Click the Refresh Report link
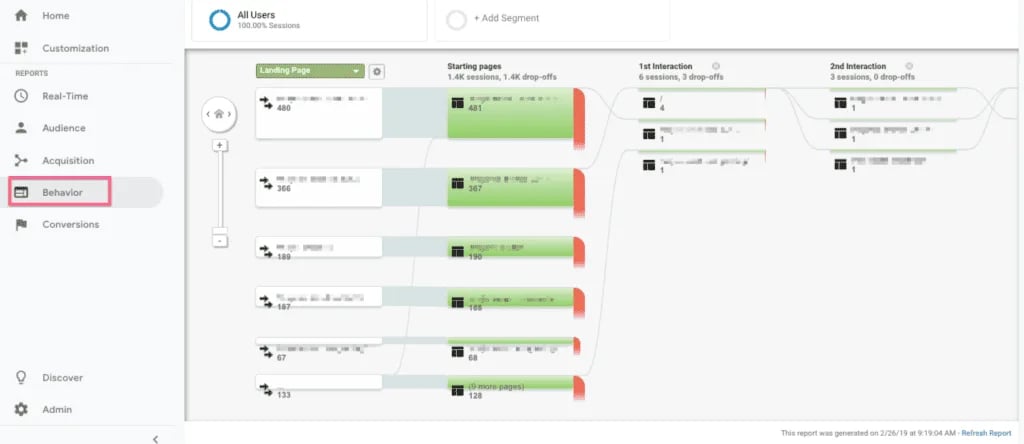 tap(986, 433)
